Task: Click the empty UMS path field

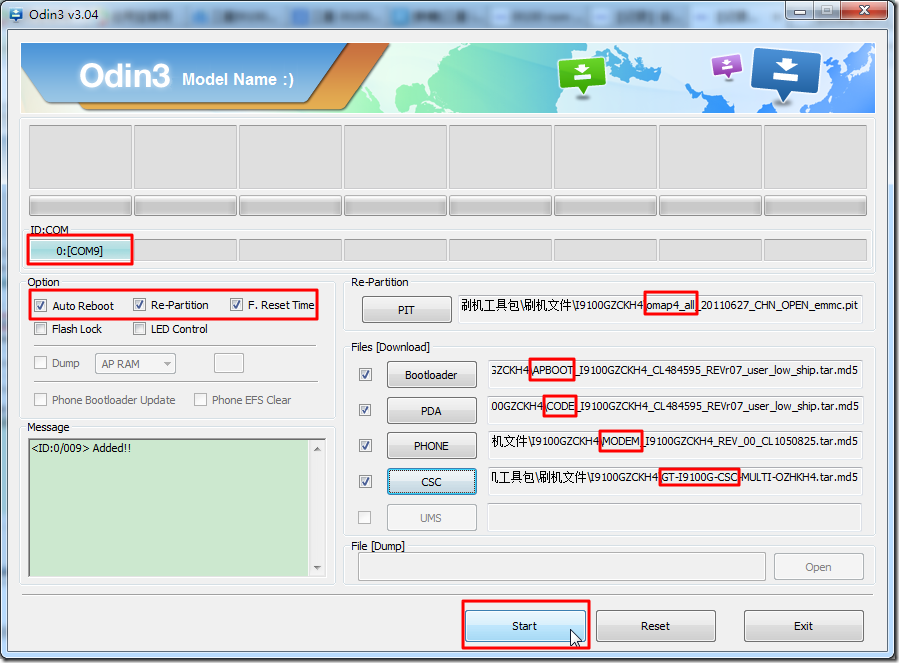Action: click(x=675, y=517)
